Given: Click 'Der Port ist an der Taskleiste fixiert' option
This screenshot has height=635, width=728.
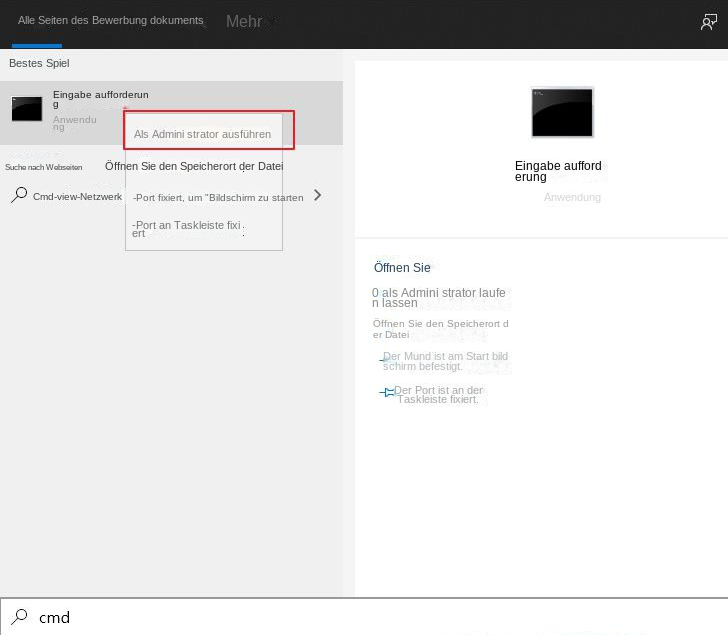Looking at the screenshot, I should click(x=438, y=395).
